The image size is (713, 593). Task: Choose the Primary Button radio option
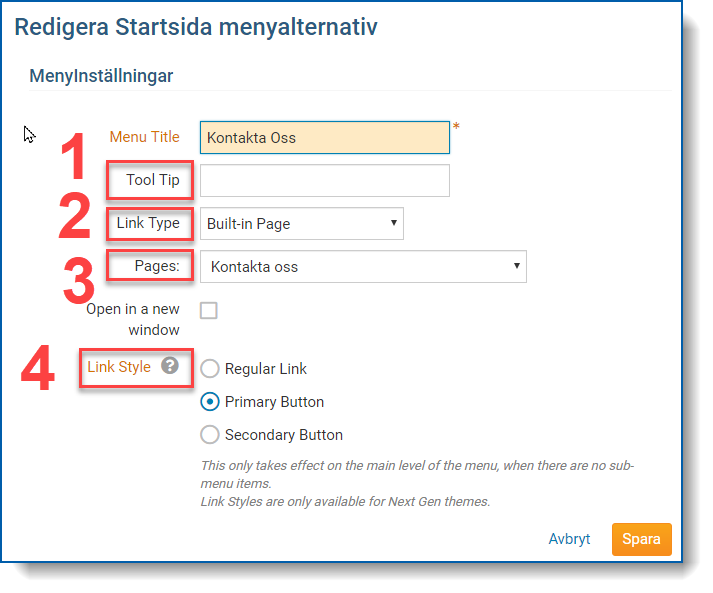[x=210, y=402]
